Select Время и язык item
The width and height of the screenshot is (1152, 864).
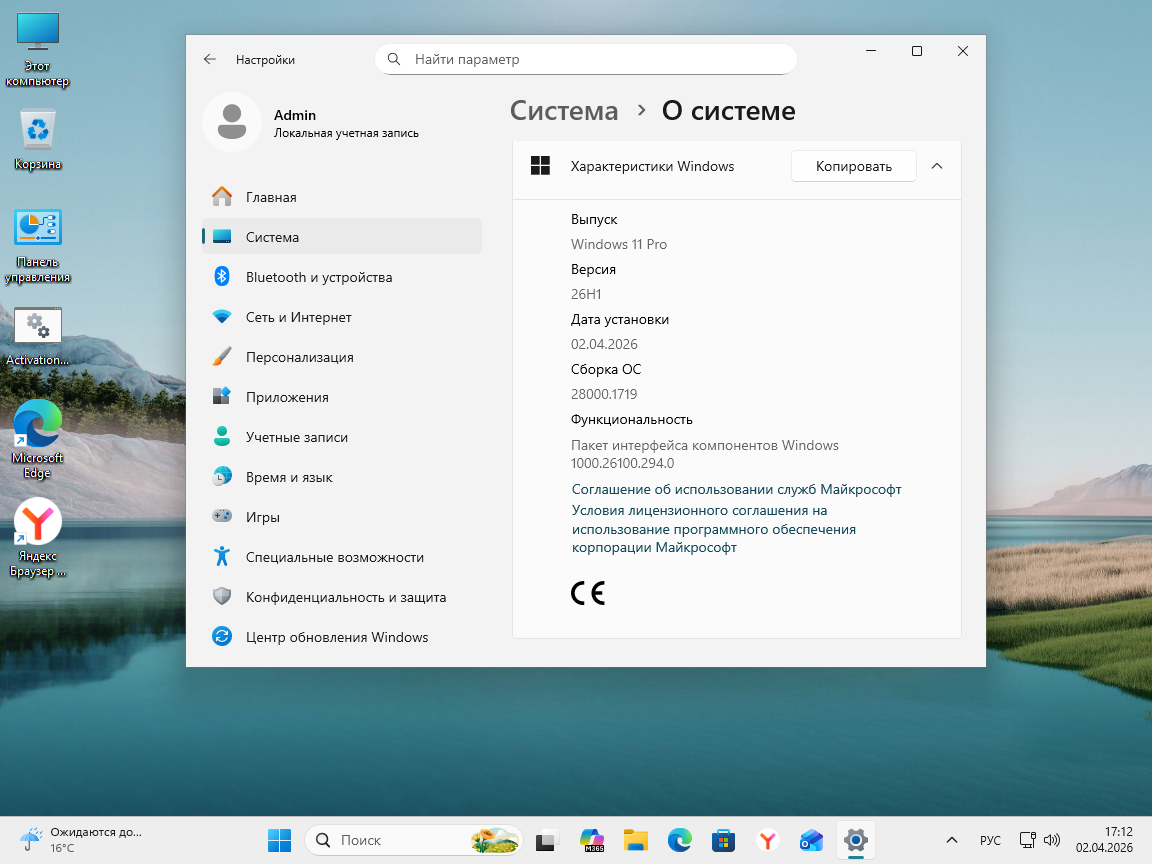click(x=288, y=477)
